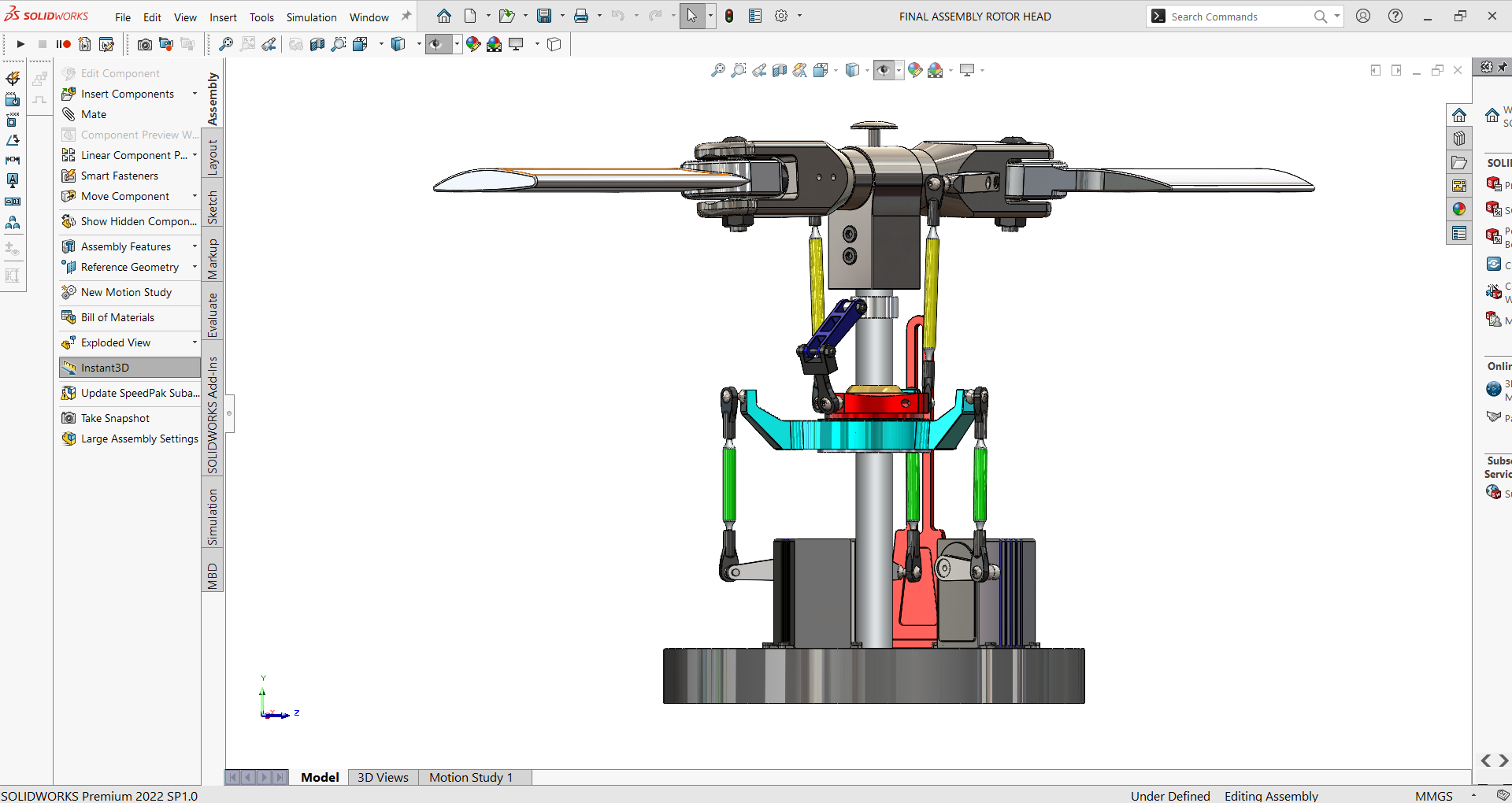
Task: Open the Options gear dropdown arrow
Action: pyautogui.click(x=799, y=16)
